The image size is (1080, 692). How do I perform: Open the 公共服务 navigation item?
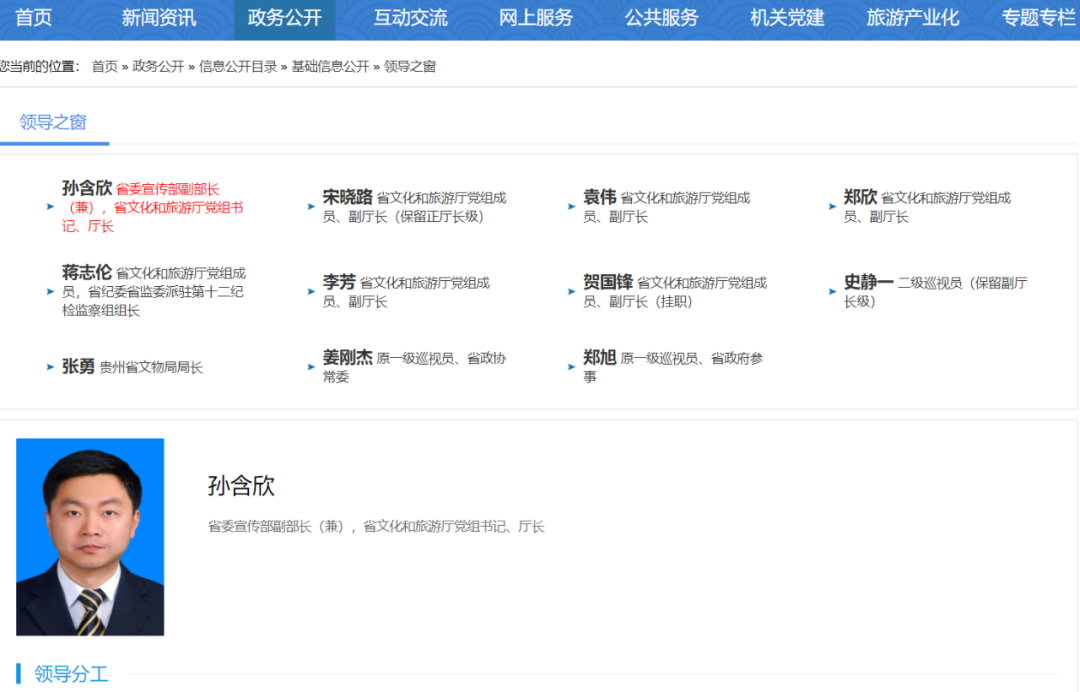(x=662, y=17)
